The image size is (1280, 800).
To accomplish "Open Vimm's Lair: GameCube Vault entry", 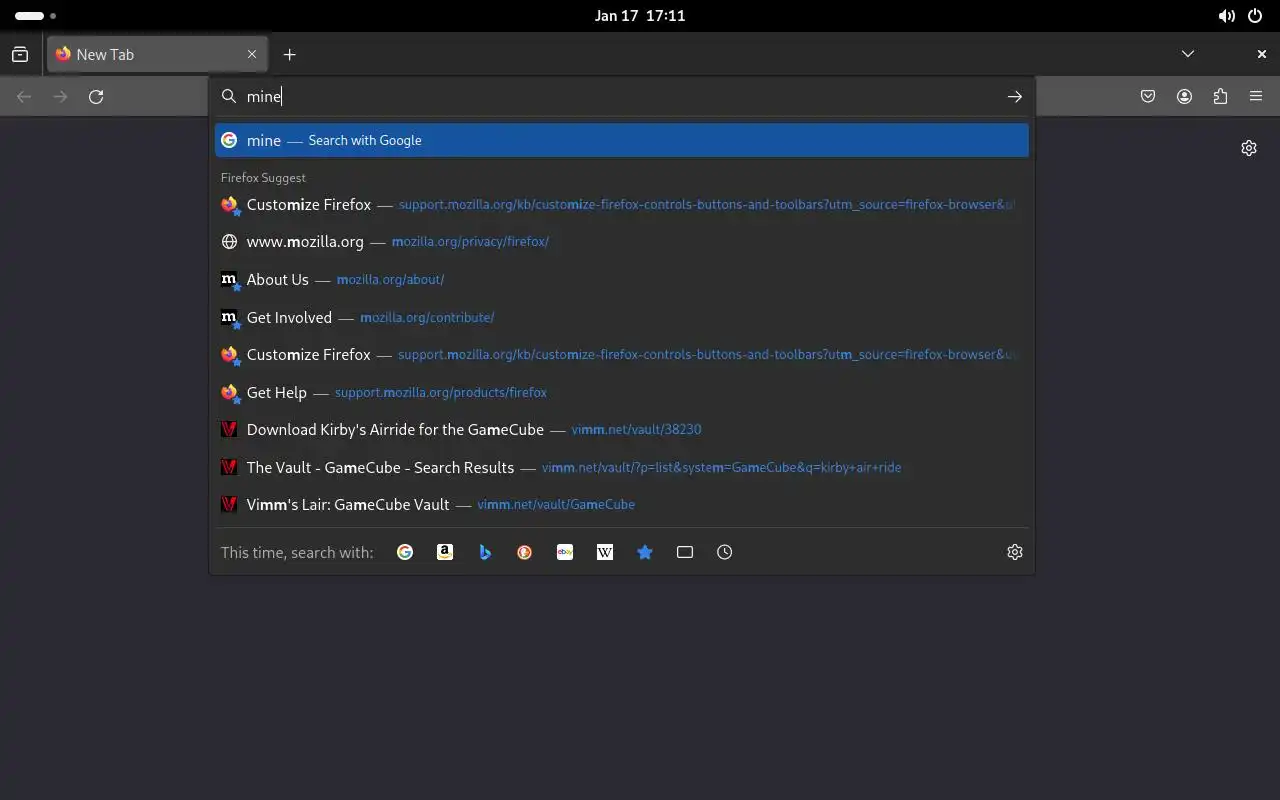I will (x=622, y=505).
